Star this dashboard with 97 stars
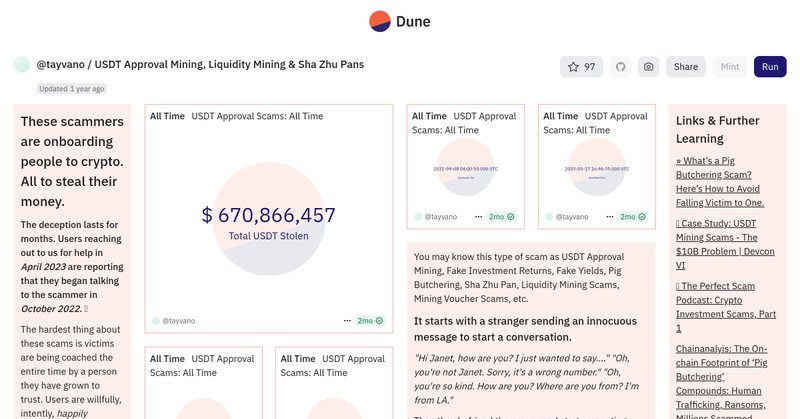The height and width of the screenshot is (419, 800). tap(581, 67)
